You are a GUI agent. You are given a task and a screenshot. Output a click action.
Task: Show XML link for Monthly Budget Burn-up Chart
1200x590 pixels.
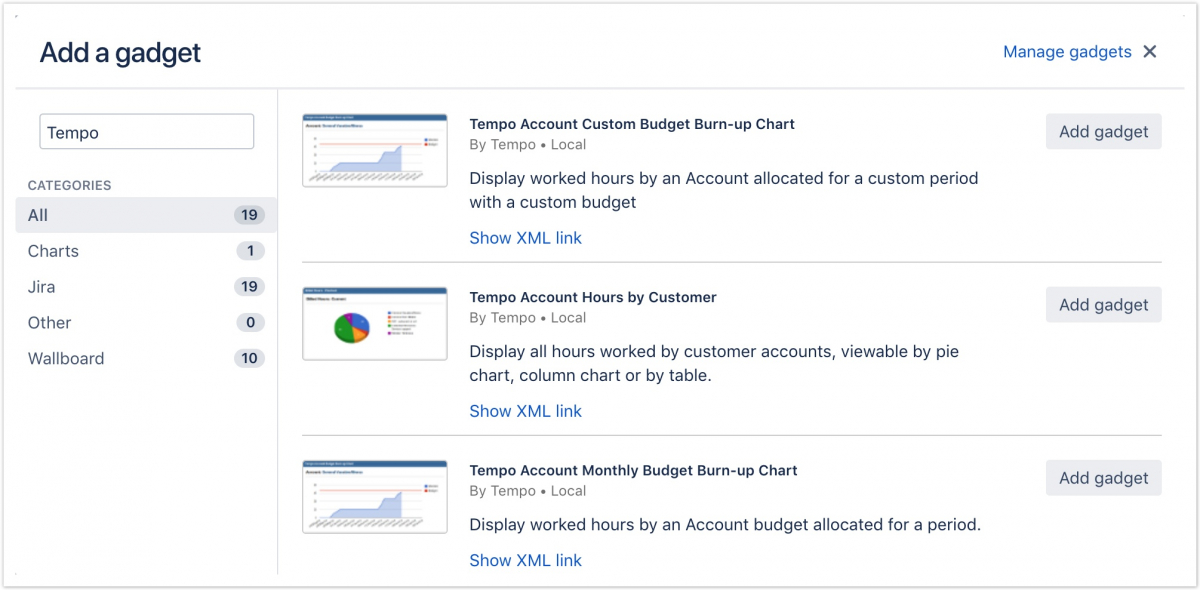click(x=525, y=560)
